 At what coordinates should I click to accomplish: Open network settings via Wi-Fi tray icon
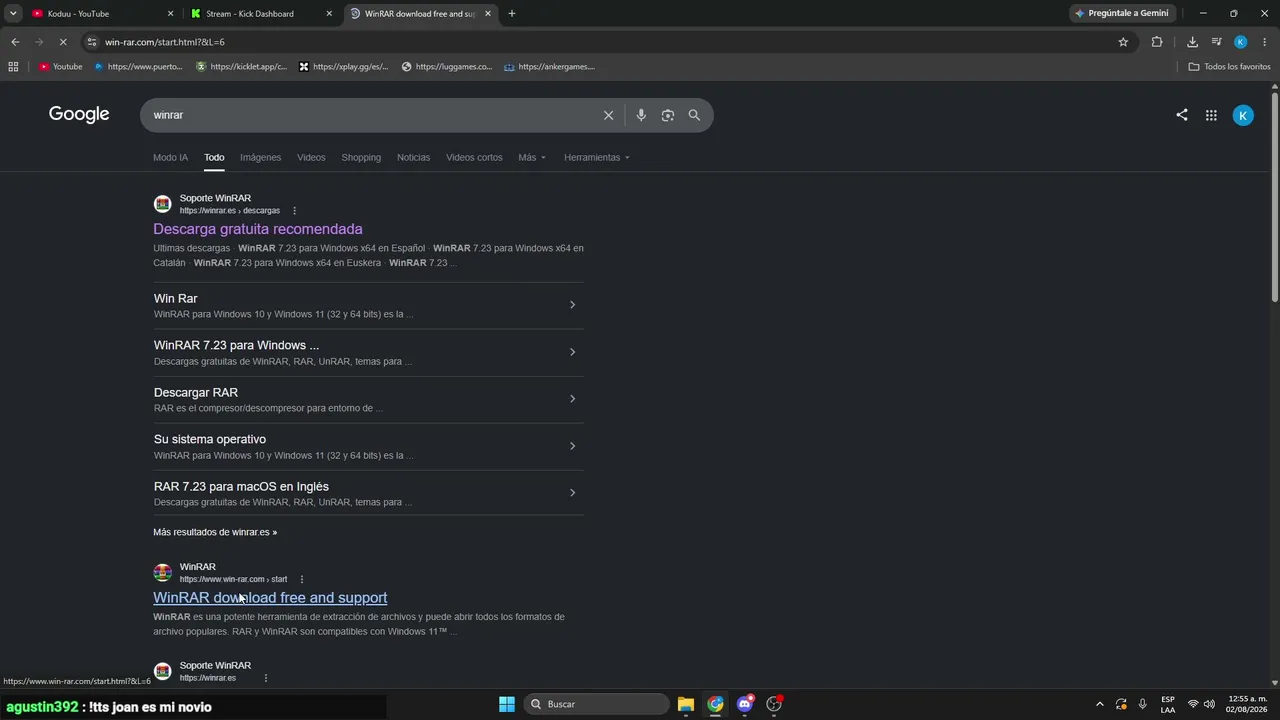(1193, 704)
